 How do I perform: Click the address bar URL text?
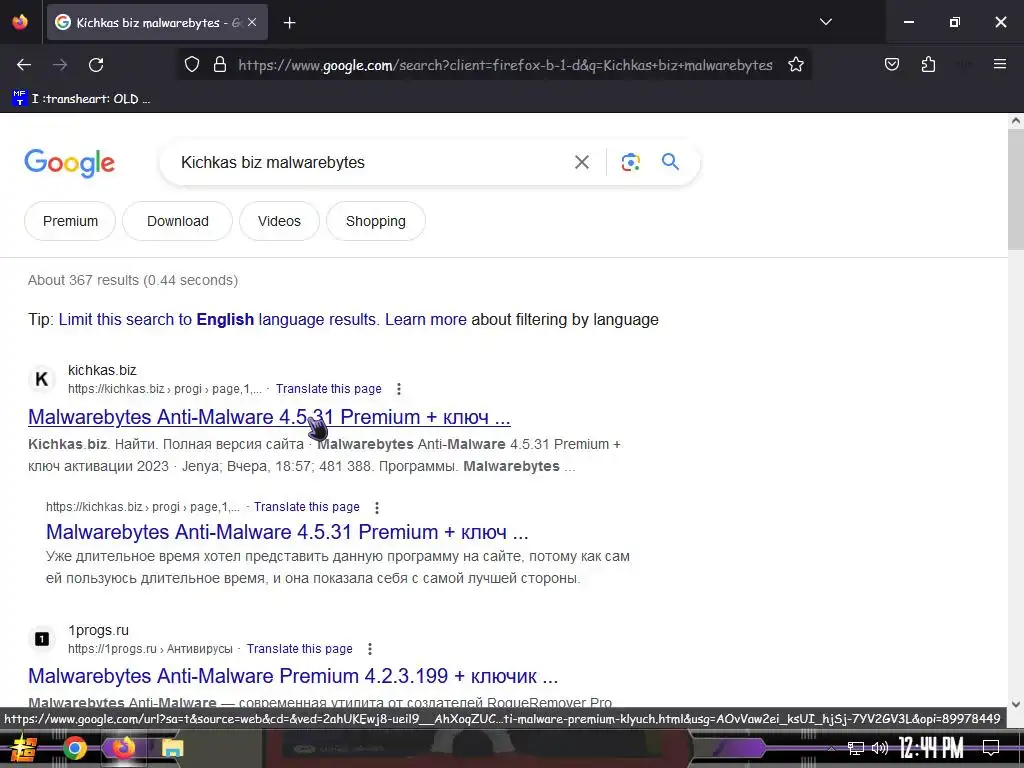pos(505,65)
